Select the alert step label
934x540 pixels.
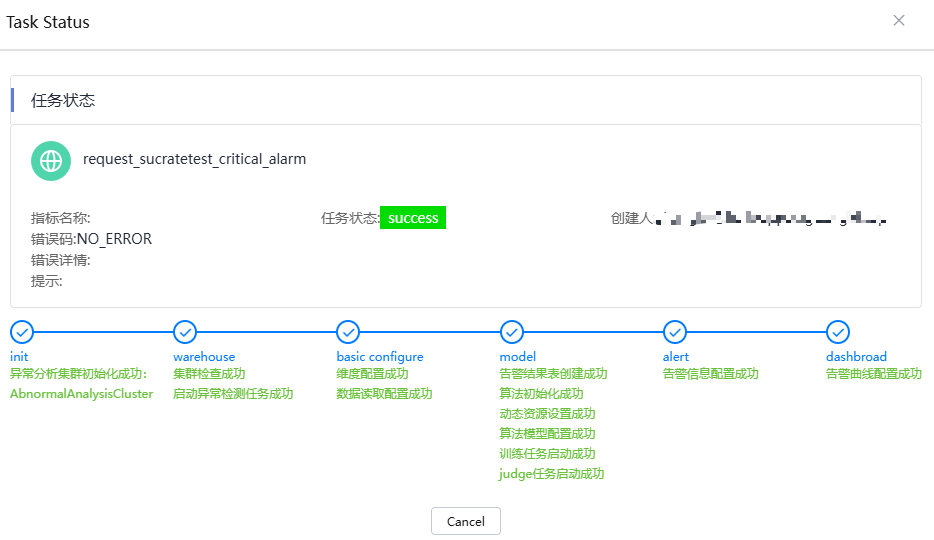pos(676,357)
